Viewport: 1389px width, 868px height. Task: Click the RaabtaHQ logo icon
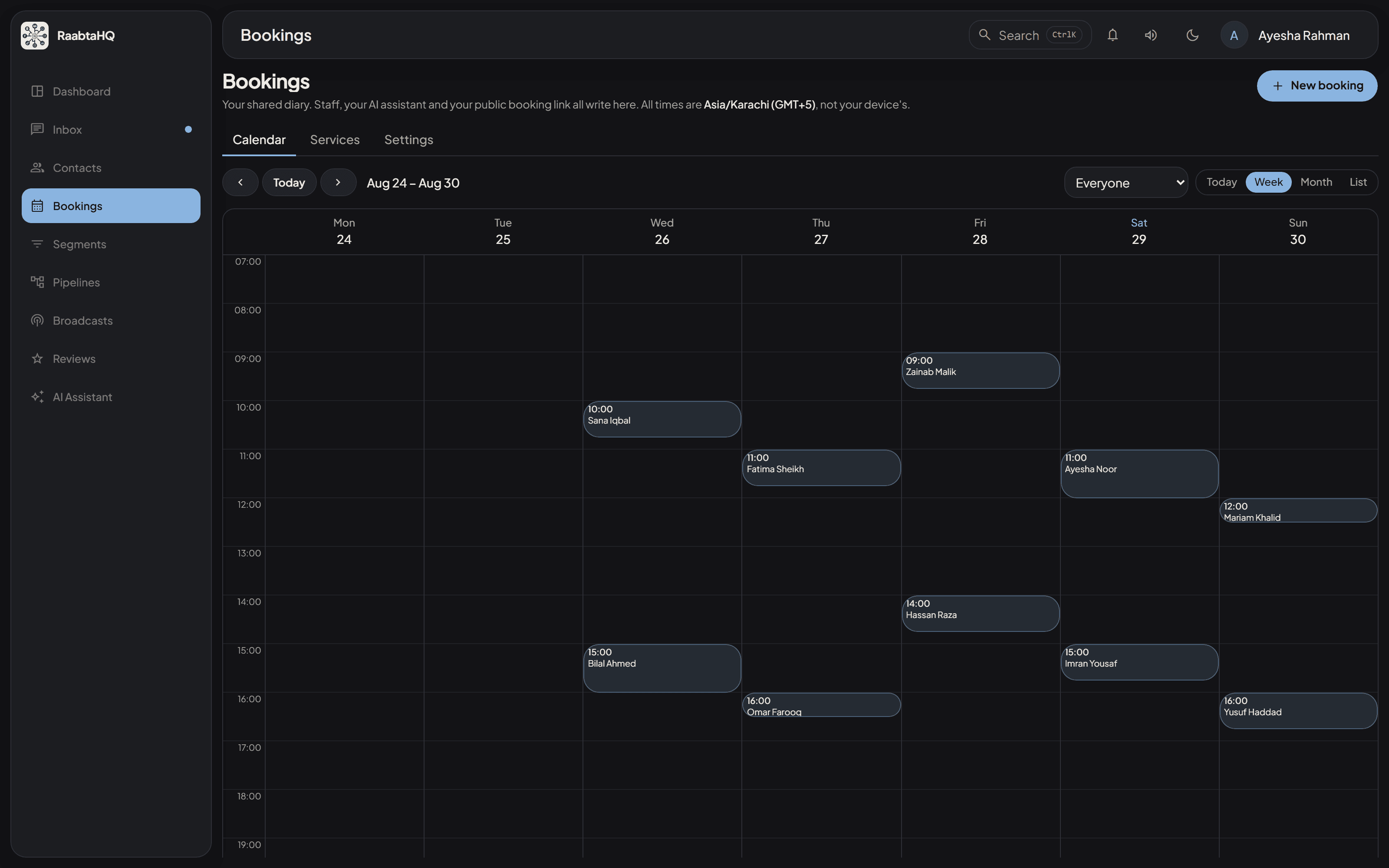[x=34, y=36]
